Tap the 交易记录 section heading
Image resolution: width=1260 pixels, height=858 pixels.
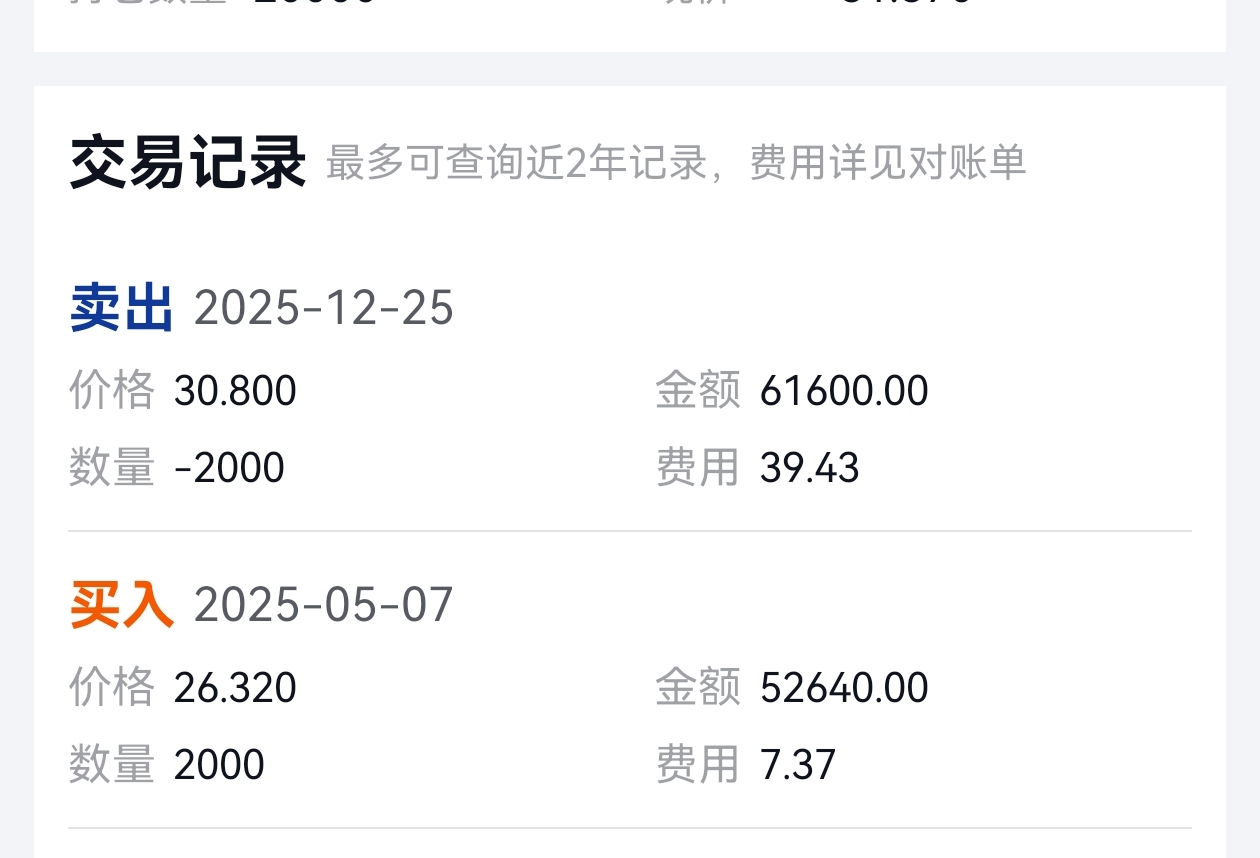point(187,164)
